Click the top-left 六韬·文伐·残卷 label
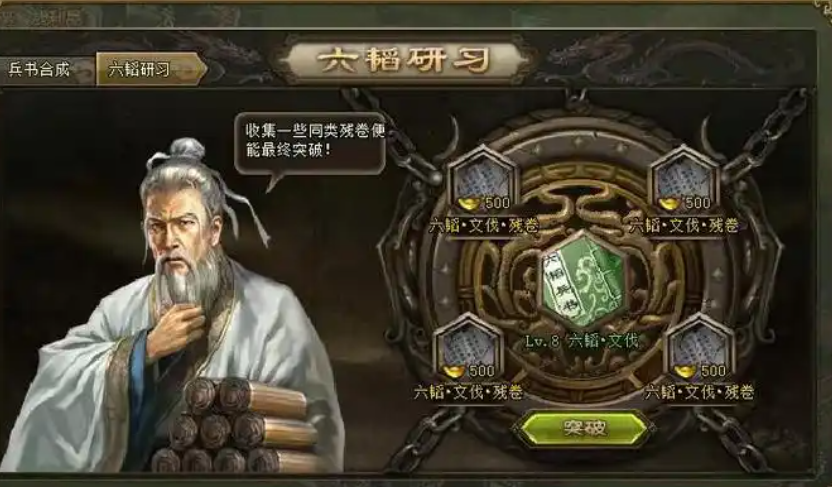Screen dimensions: 832x487 point(484,226)
